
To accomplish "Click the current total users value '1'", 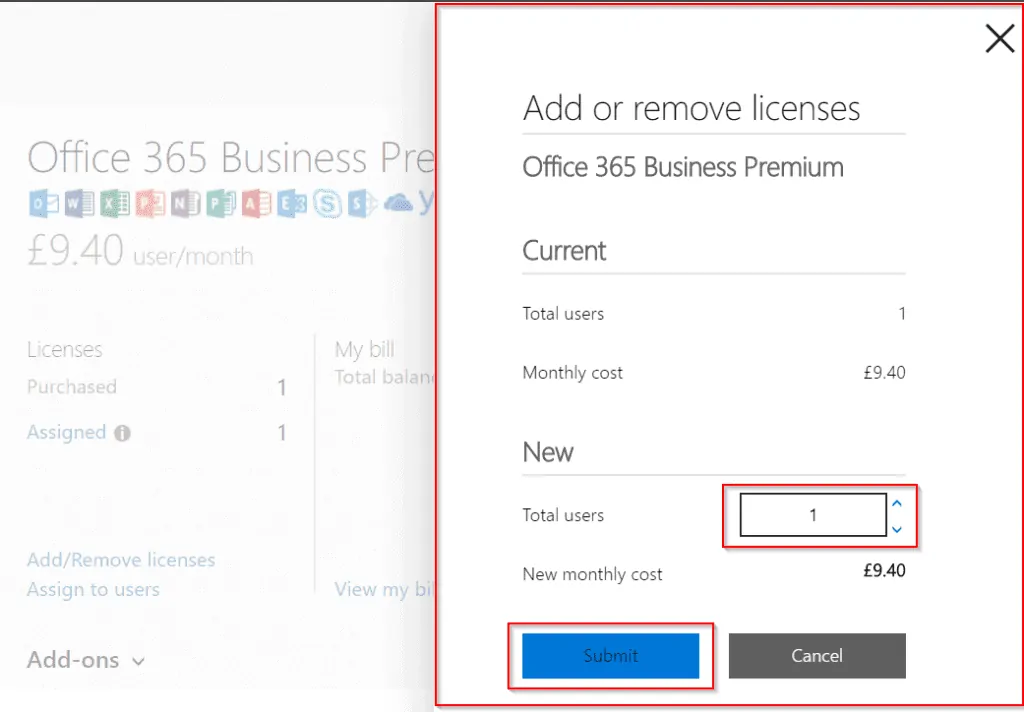I will coord(902,314).
